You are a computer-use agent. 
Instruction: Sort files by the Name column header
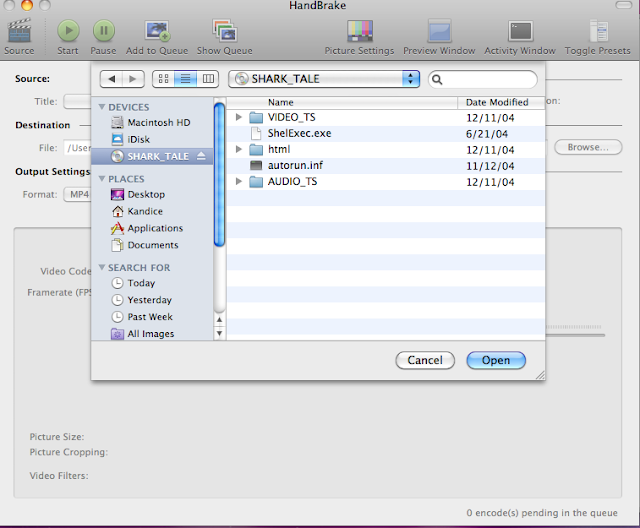pyautogui.click(x=342, y=102)
